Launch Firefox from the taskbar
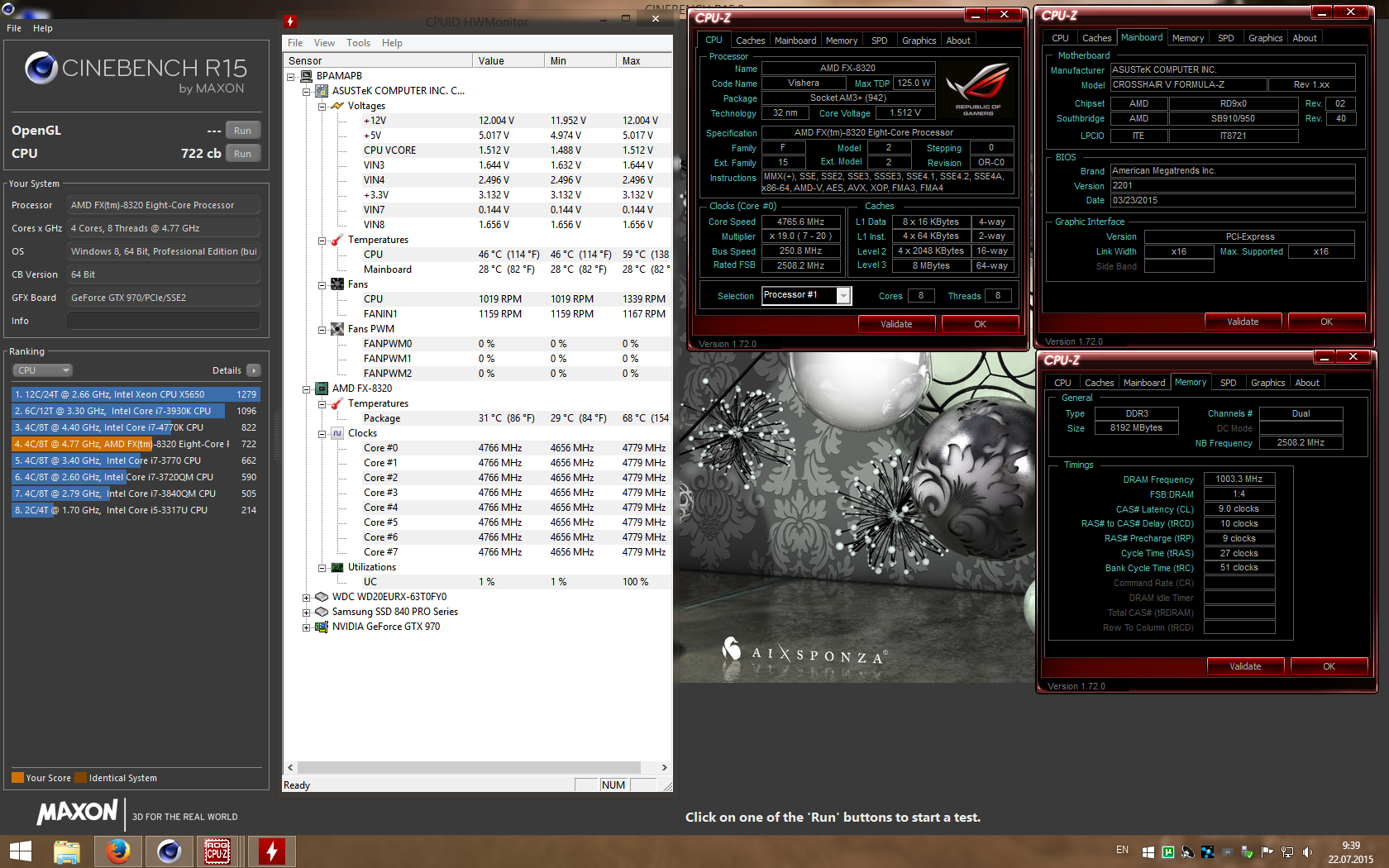The image size is (1389, 868). click(118, 851)
